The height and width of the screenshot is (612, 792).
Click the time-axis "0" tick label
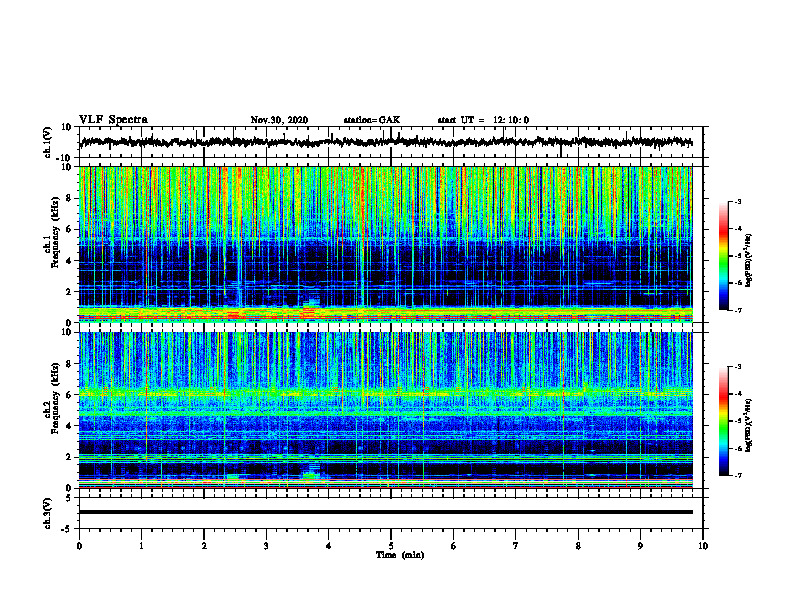pyautogui.click(x=79, y=546)
